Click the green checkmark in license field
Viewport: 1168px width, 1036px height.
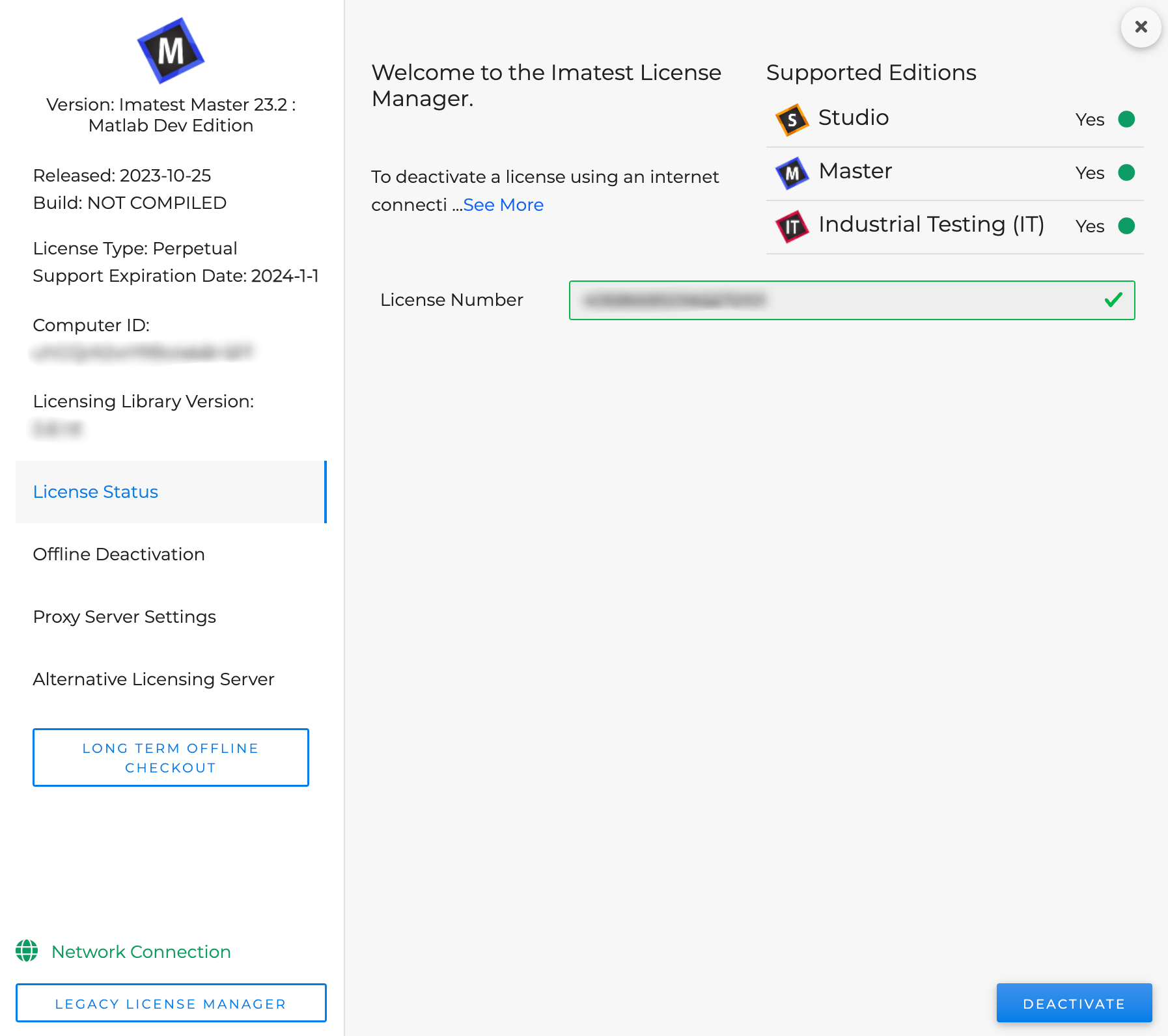pos(1113,300)
